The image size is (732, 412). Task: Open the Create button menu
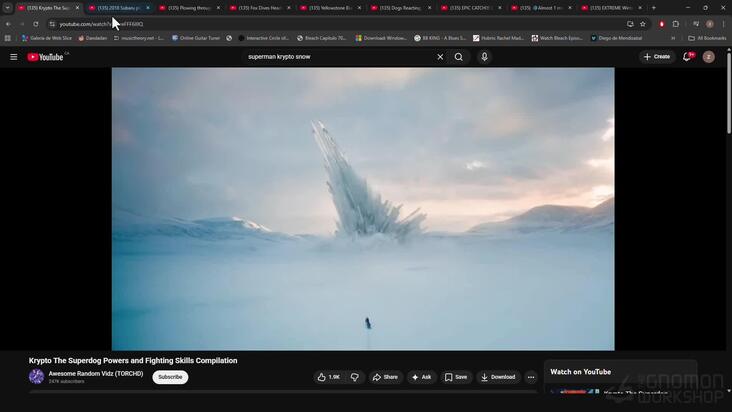[657, 57]
